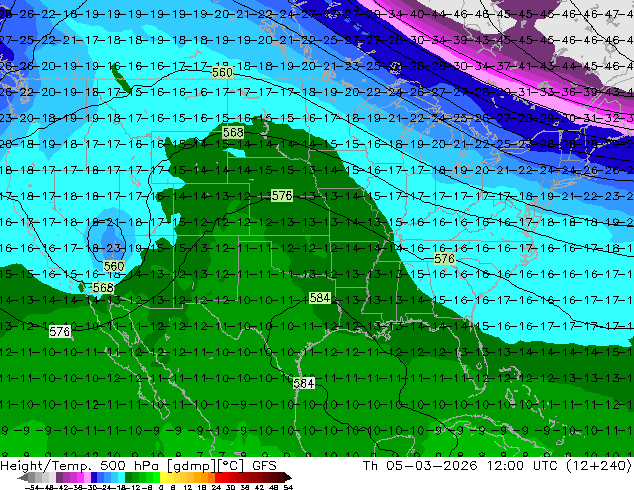
Task: Click the navy blue legend swatch near -30
Action: [94, 477]
